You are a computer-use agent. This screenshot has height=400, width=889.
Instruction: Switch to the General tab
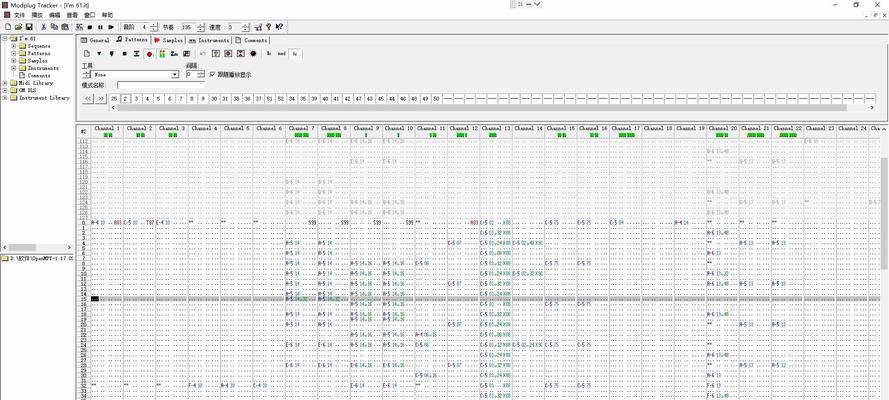95,40
